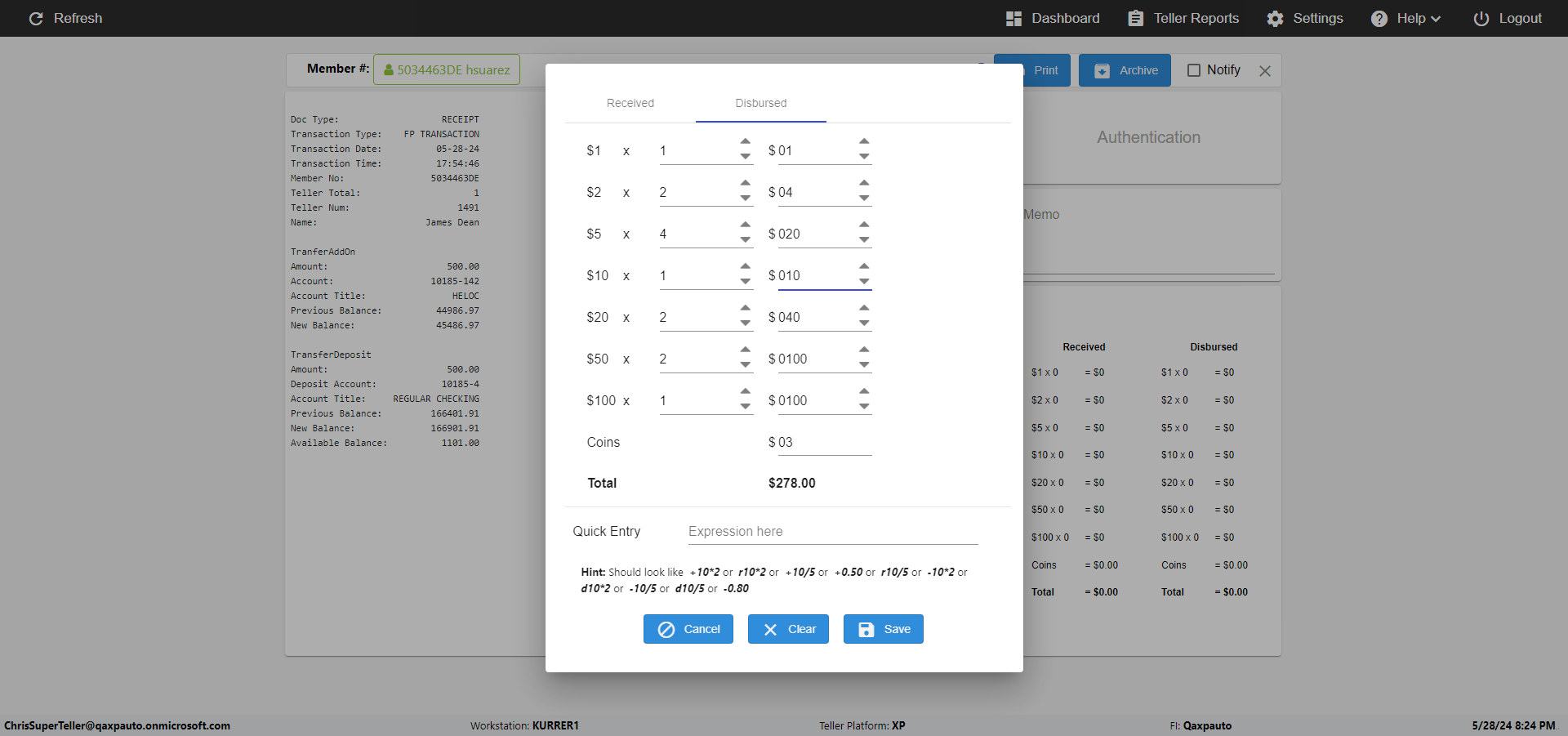Increase the $5 bill count

click(x=746, y=225)
